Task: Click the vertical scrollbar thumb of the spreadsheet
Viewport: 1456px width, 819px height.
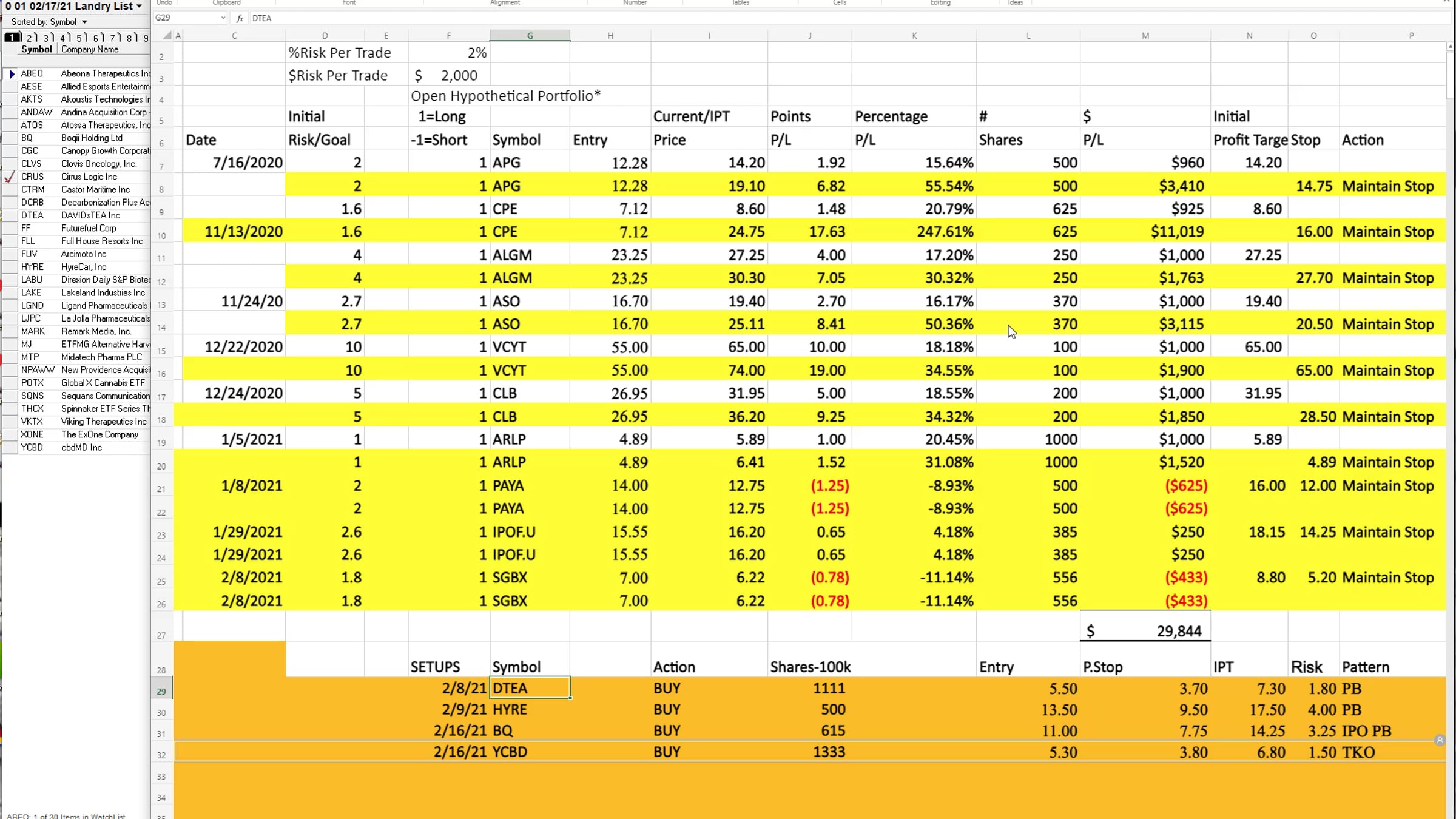Action: coord(1450,76)
